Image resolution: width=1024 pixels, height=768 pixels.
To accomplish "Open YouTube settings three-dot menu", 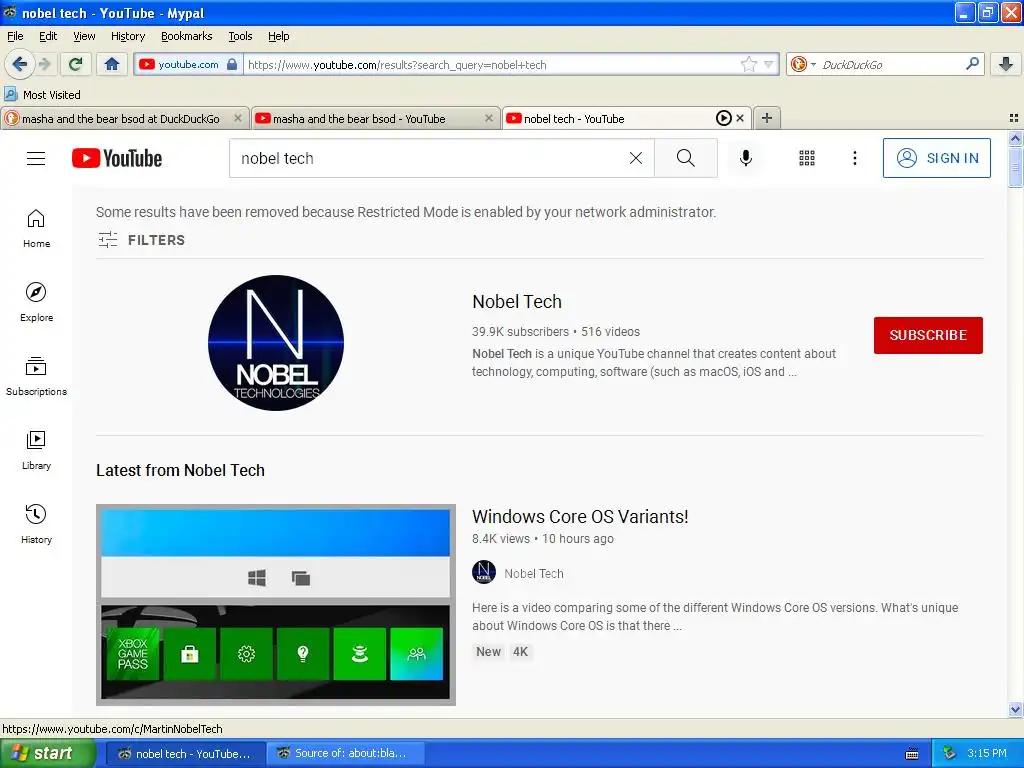I will pyautogui.click(x=854, y=158).
